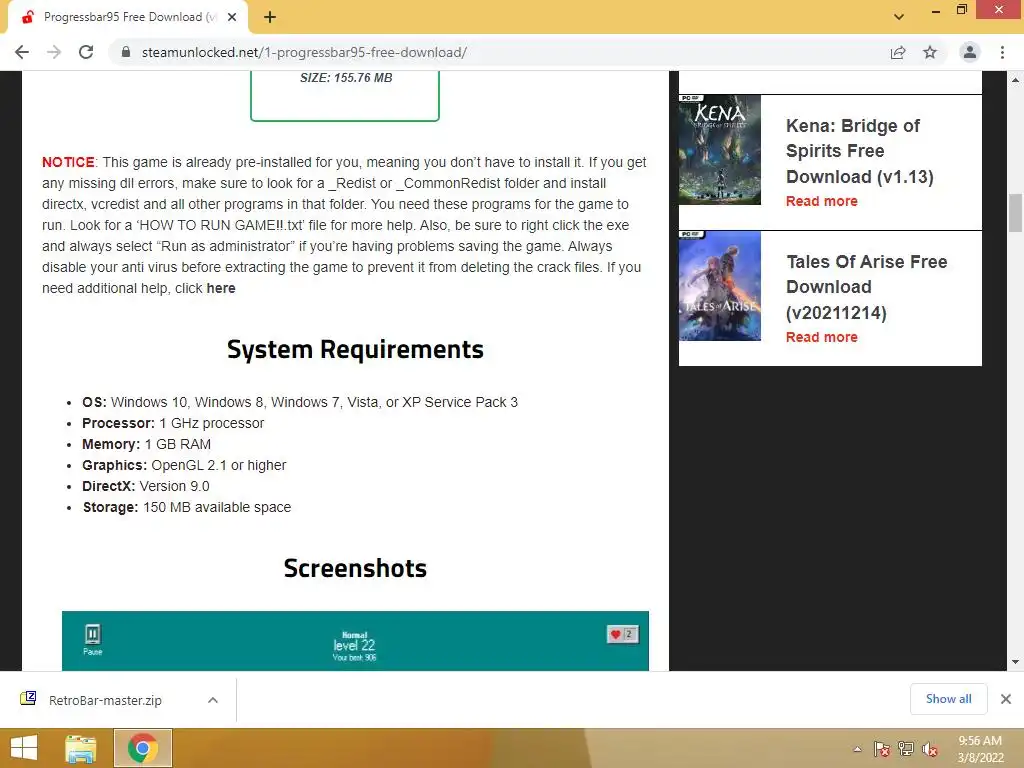Screen dimensions: 1024x768
Task: Click 'Storage: 150 MB available space' line
Action: 187,507
